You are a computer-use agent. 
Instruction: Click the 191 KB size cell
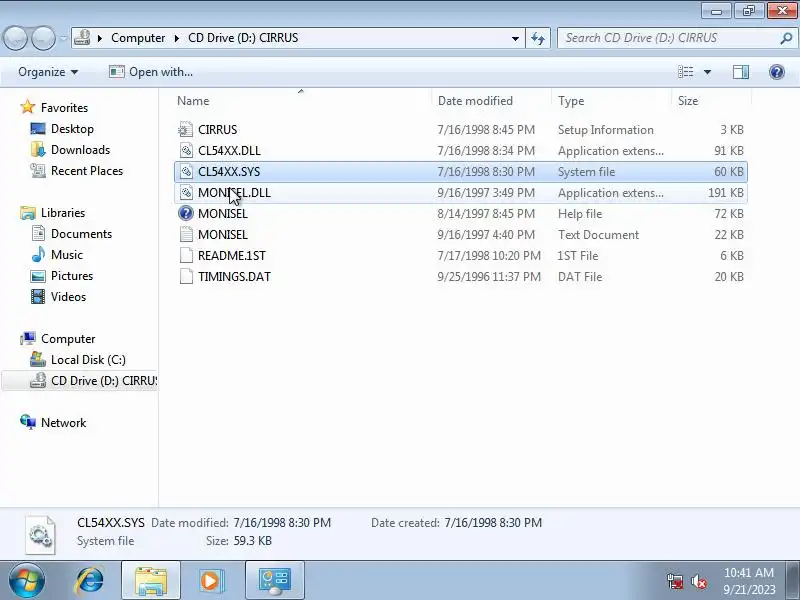click(726, 192)
